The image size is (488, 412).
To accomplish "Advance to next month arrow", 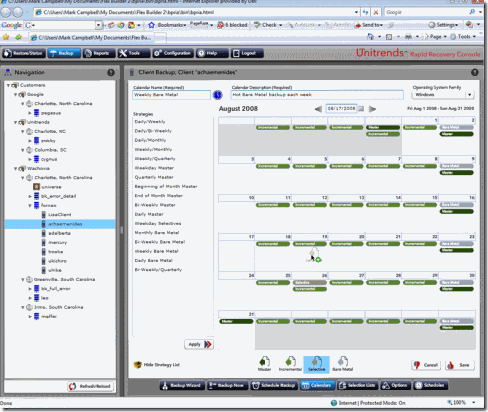I will click(x=372, y=109).
